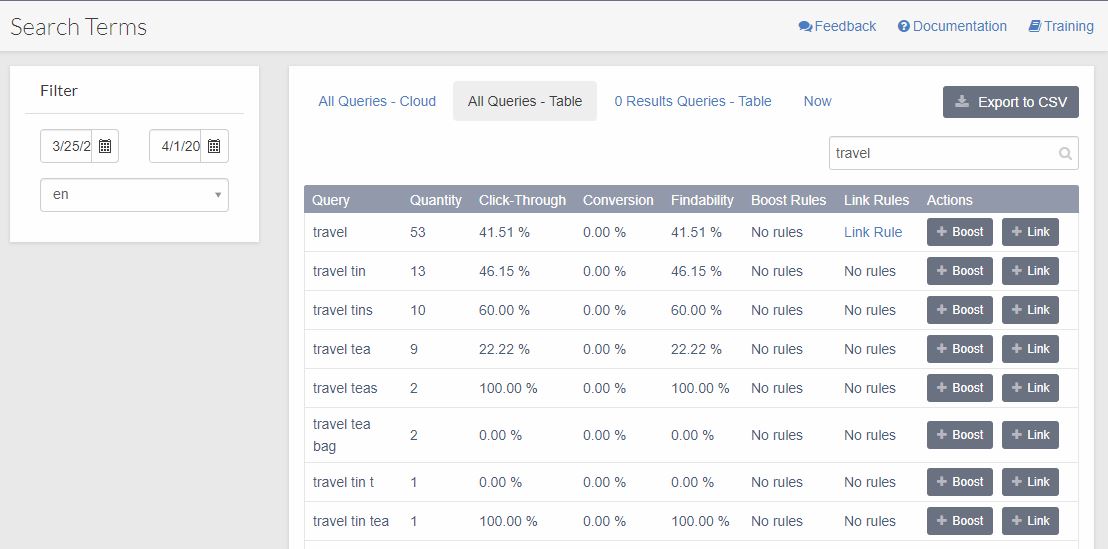
Task: Open the Link Rule for 'travel' query
Action: (x=872, y=232)
